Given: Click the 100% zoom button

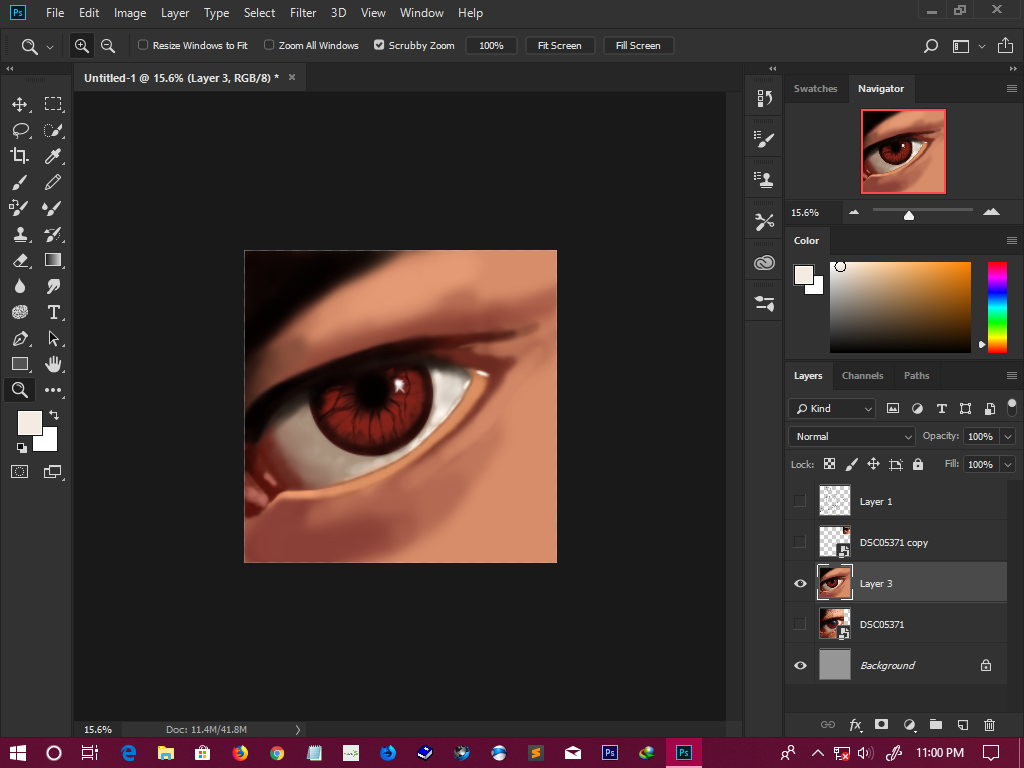Looking at the screenshot, I should point(491,46).
